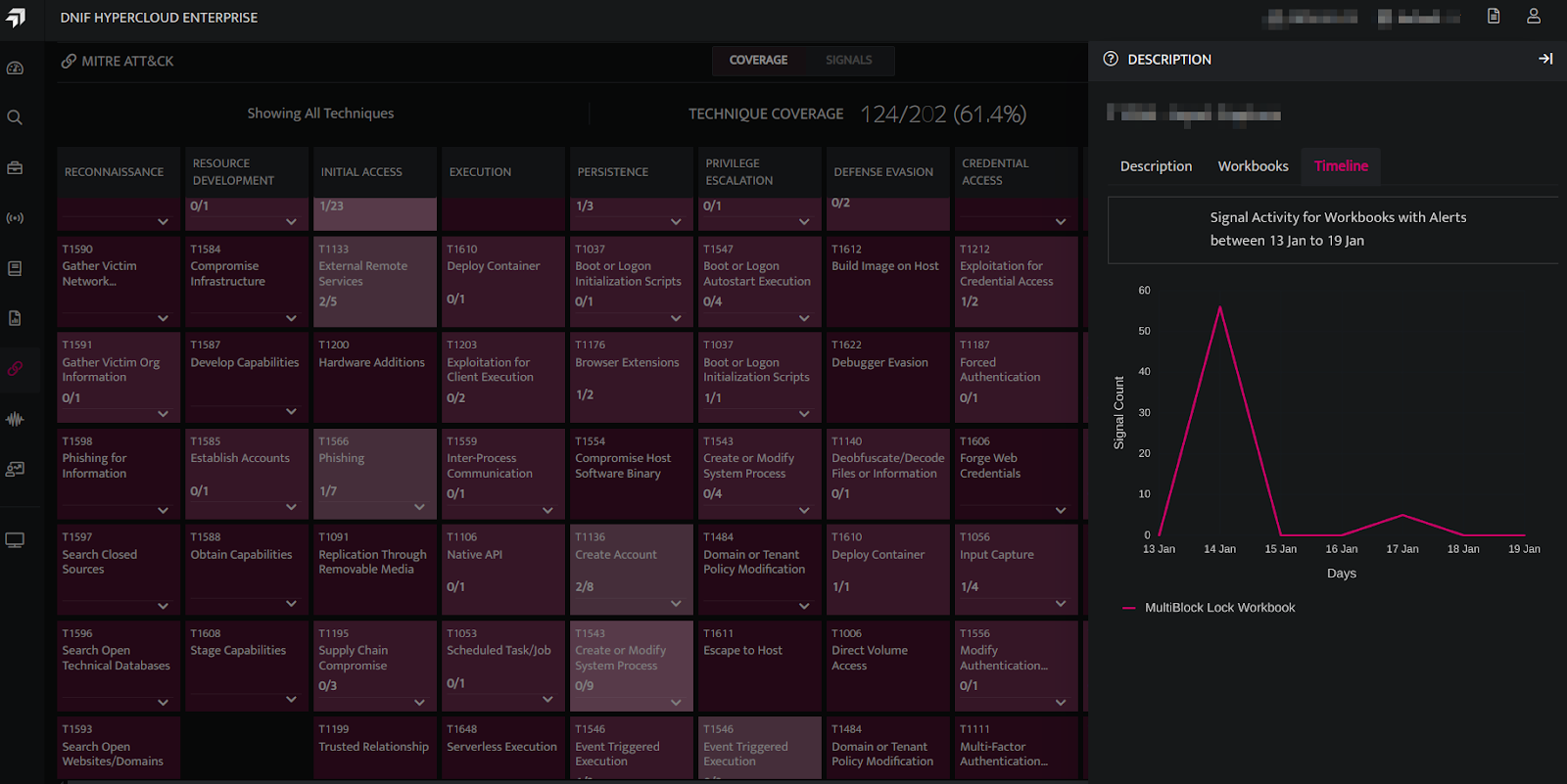This screenshot has height=784, width=1567.
Task: Select T1610 Deploy Container in Execution column
Action: (x=502, y=281)
